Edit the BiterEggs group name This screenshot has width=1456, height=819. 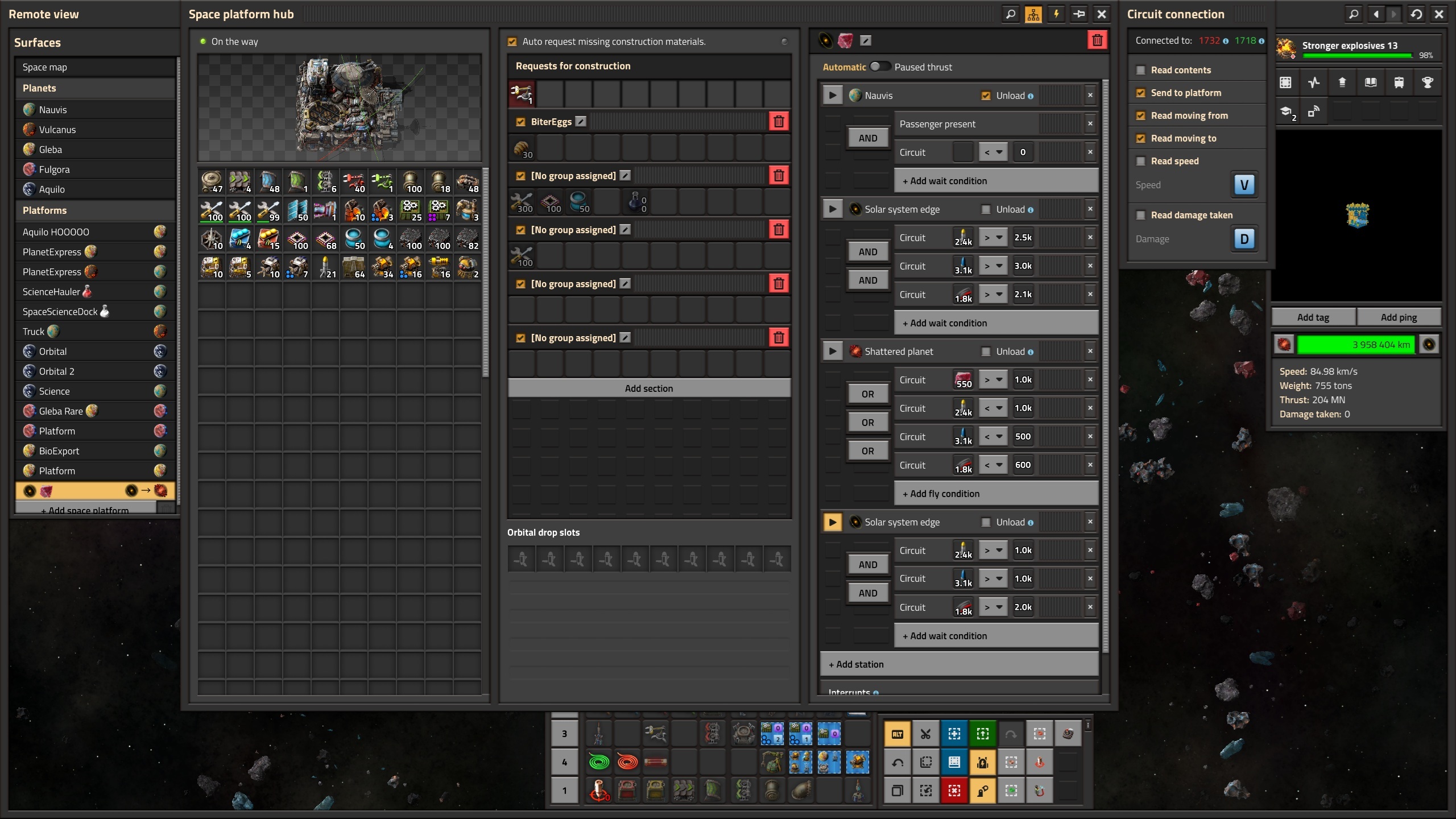581,122
